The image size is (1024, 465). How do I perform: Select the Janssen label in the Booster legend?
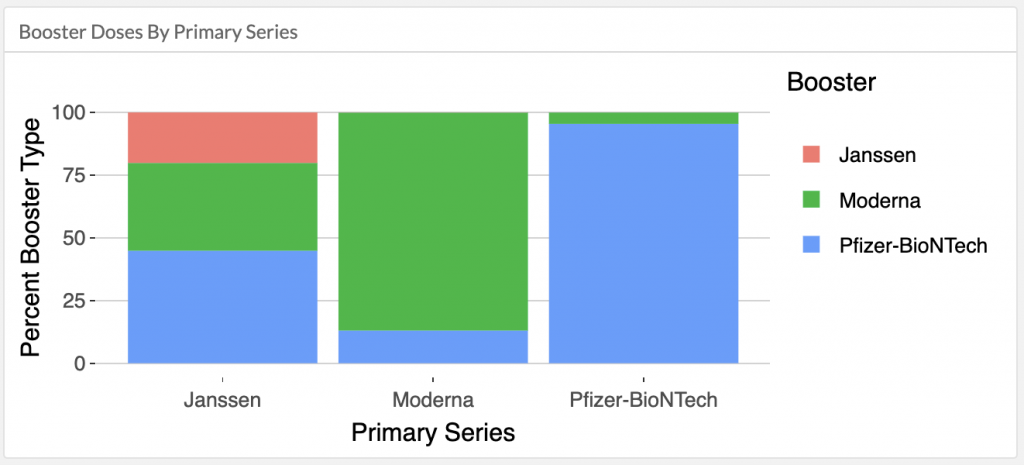pyautogui.click(x=877, y=154)
